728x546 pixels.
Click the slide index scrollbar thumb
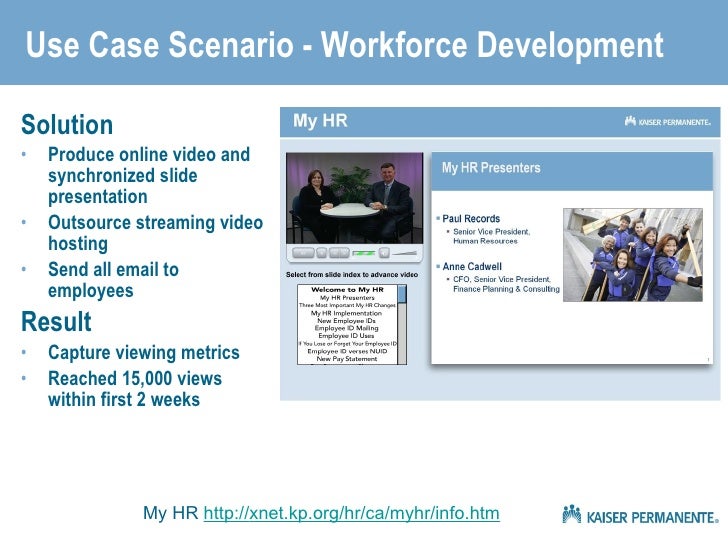(402, 294)
